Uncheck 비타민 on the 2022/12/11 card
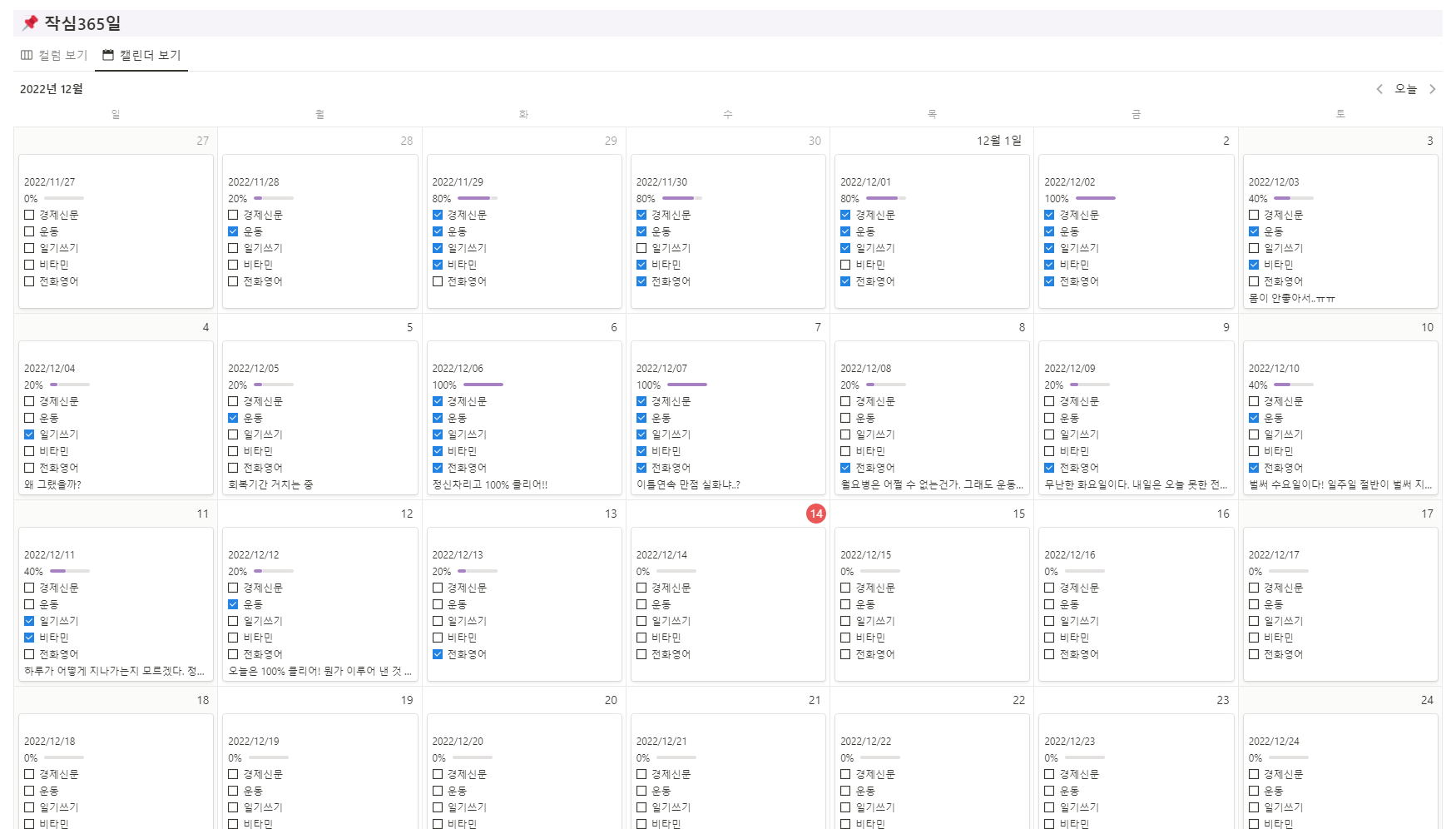The height and width of the screenshot is (829, 1456). [29, 638]
